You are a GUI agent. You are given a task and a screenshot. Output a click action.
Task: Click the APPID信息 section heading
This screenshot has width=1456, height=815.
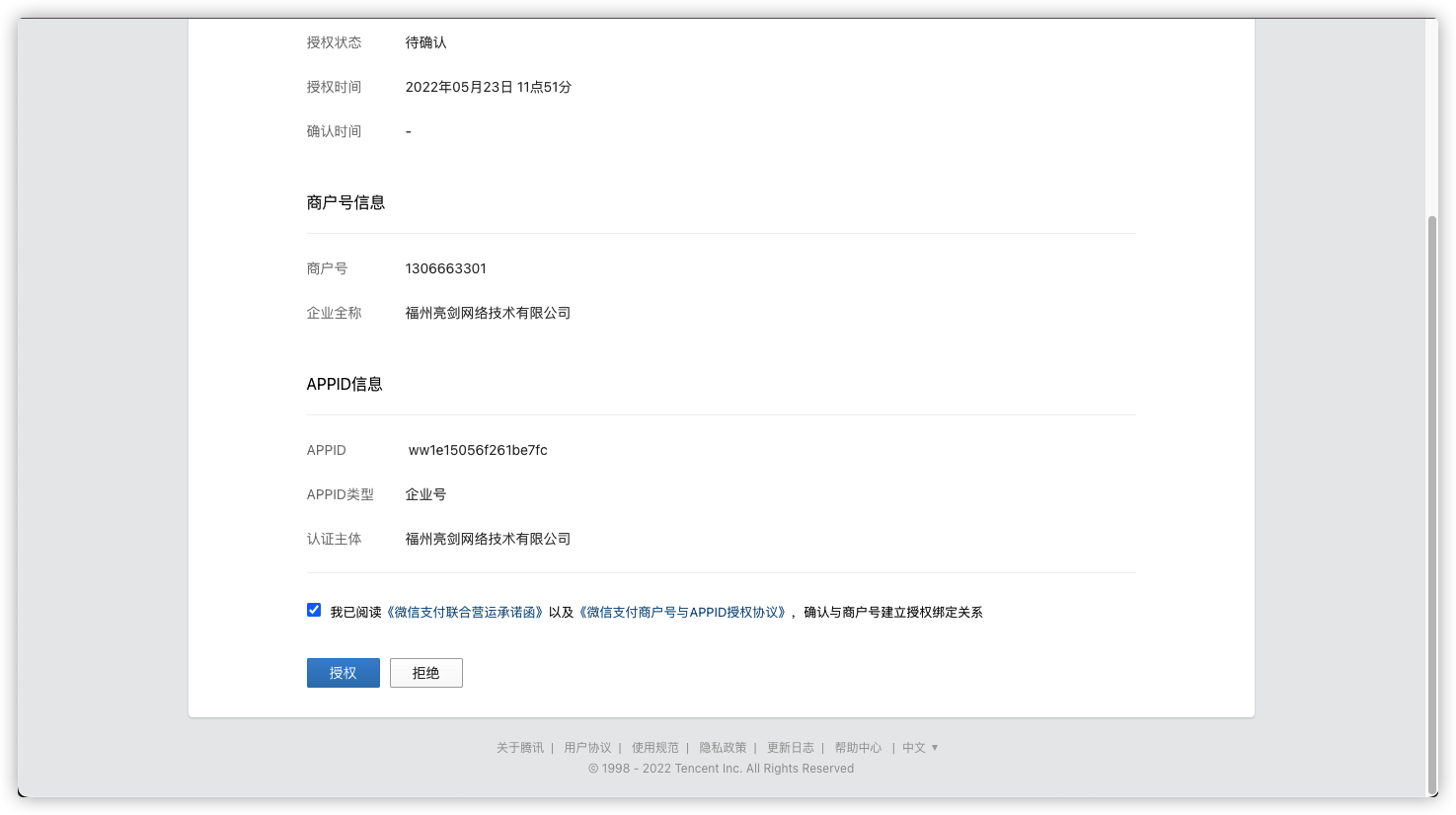pos(345,384)
